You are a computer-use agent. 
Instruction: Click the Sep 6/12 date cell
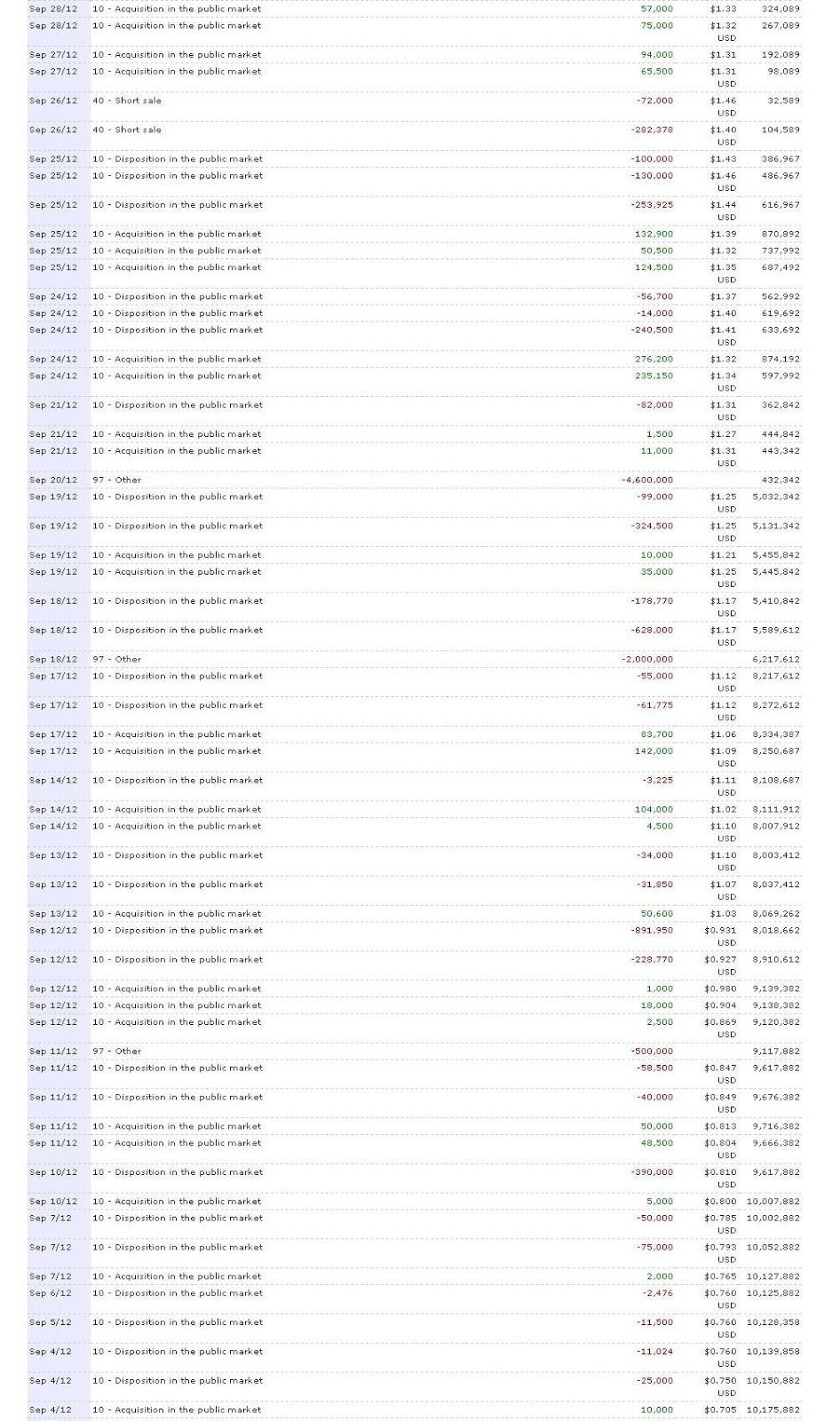click(51, 1294)
